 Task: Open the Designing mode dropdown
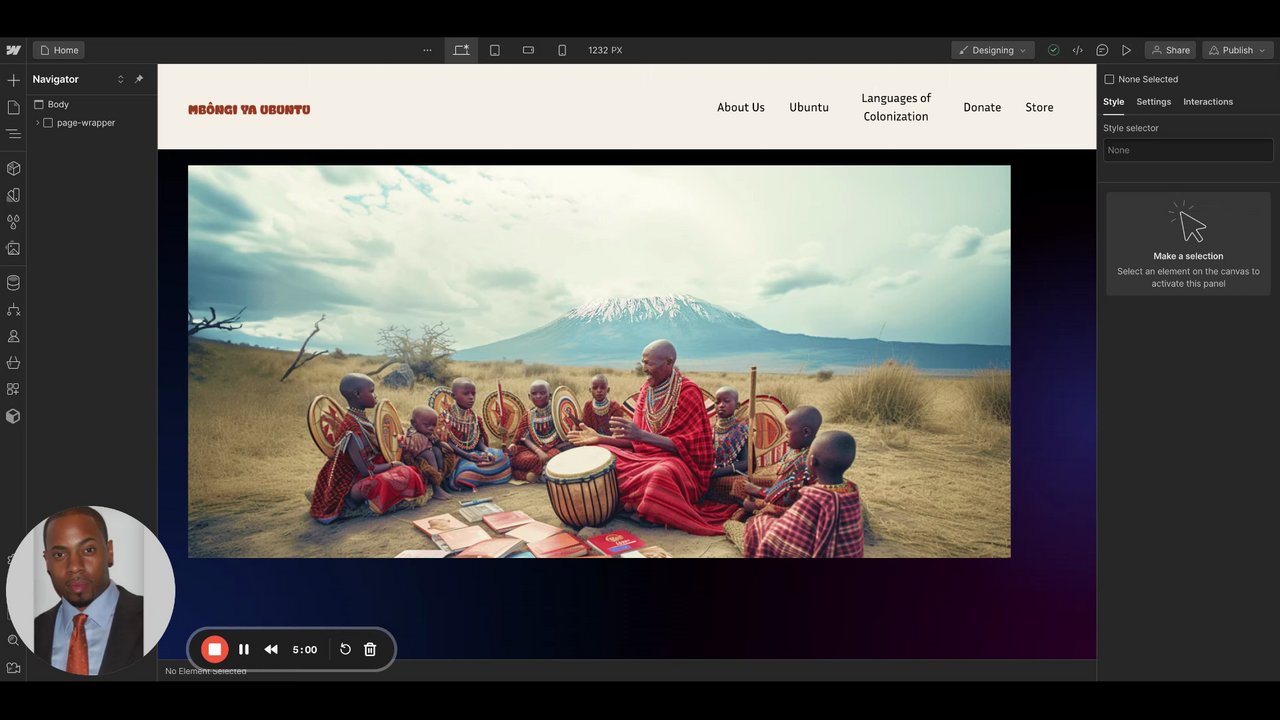click(x=992, y=50)
